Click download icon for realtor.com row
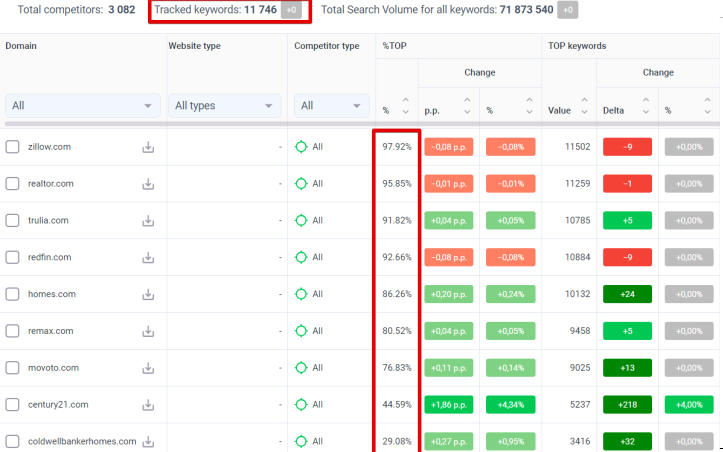 coord(148,184)
